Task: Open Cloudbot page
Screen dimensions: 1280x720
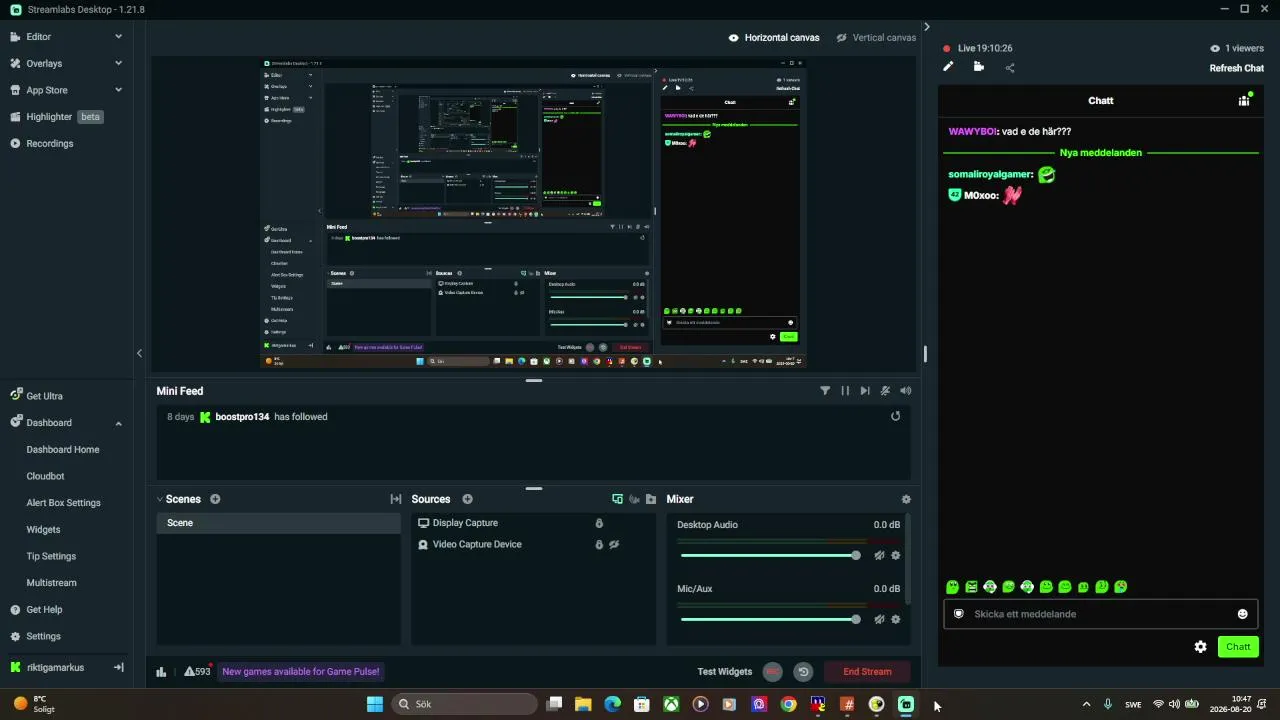Action: (x=45, y=476)
